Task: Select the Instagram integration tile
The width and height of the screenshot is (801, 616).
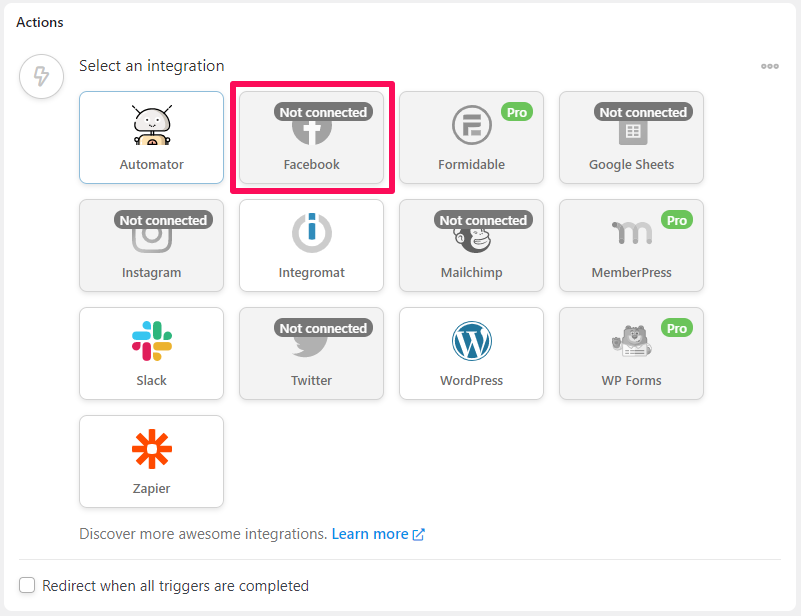Action: (x=152, y=245)
